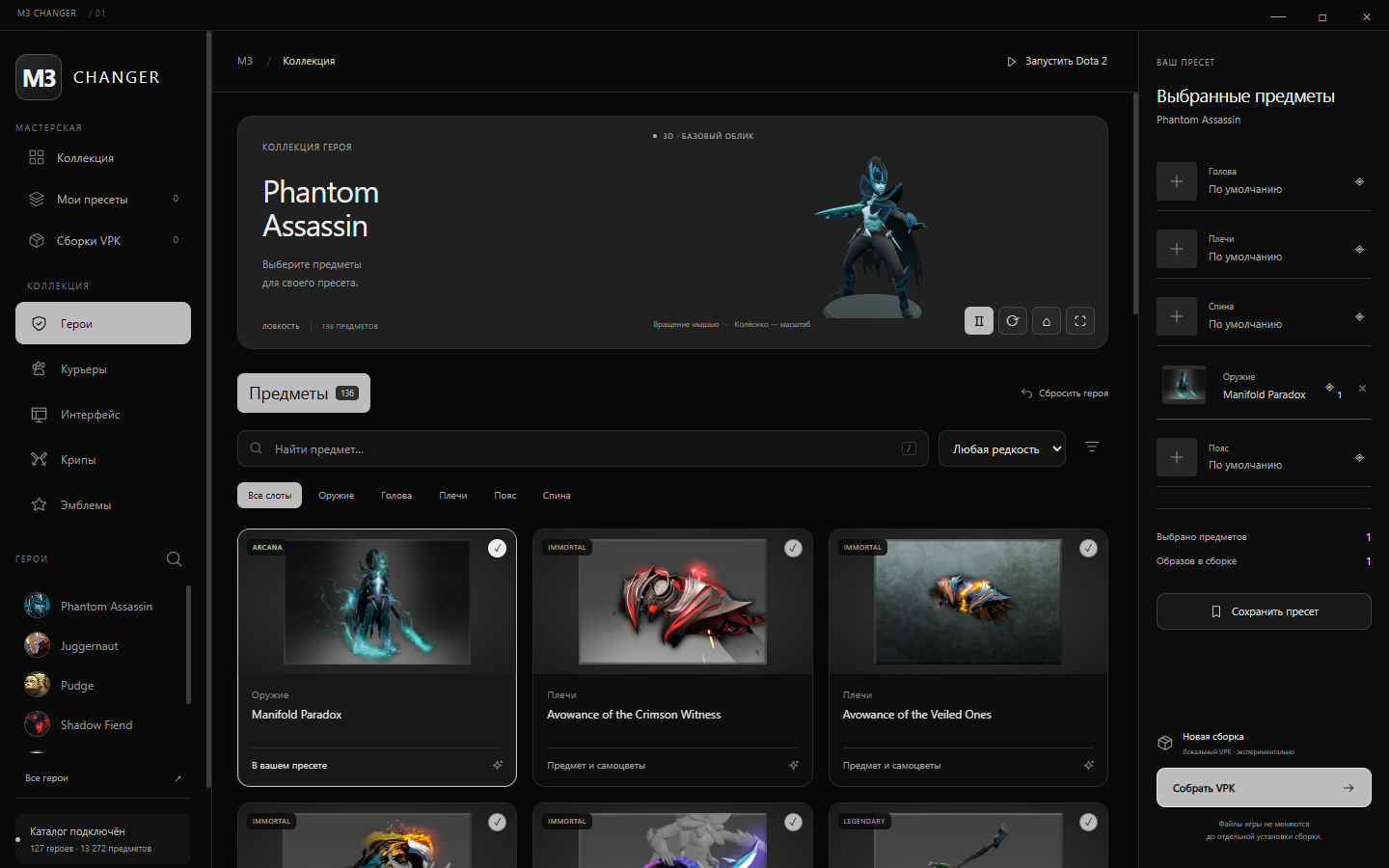Click sparkle icon on the Crimson Witness card
The height and width of the screenshot is (868, 1389).
tap(793, 765)
